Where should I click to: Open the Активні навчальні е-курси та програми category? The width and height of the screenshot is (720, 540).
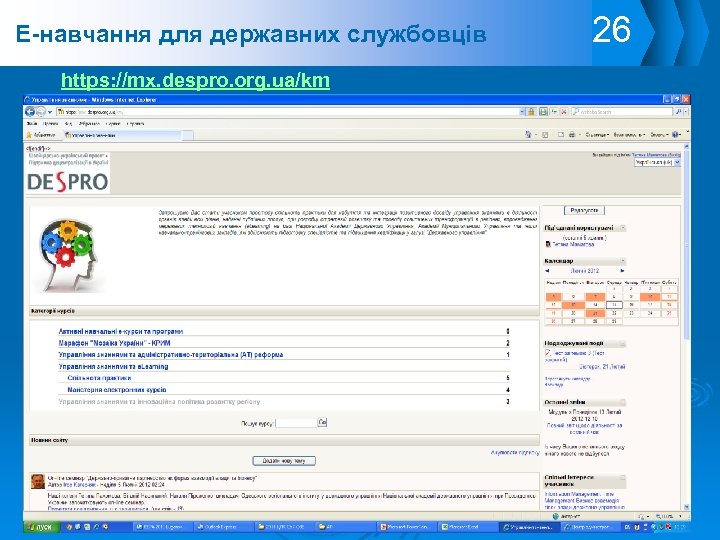tap(121, 331)
